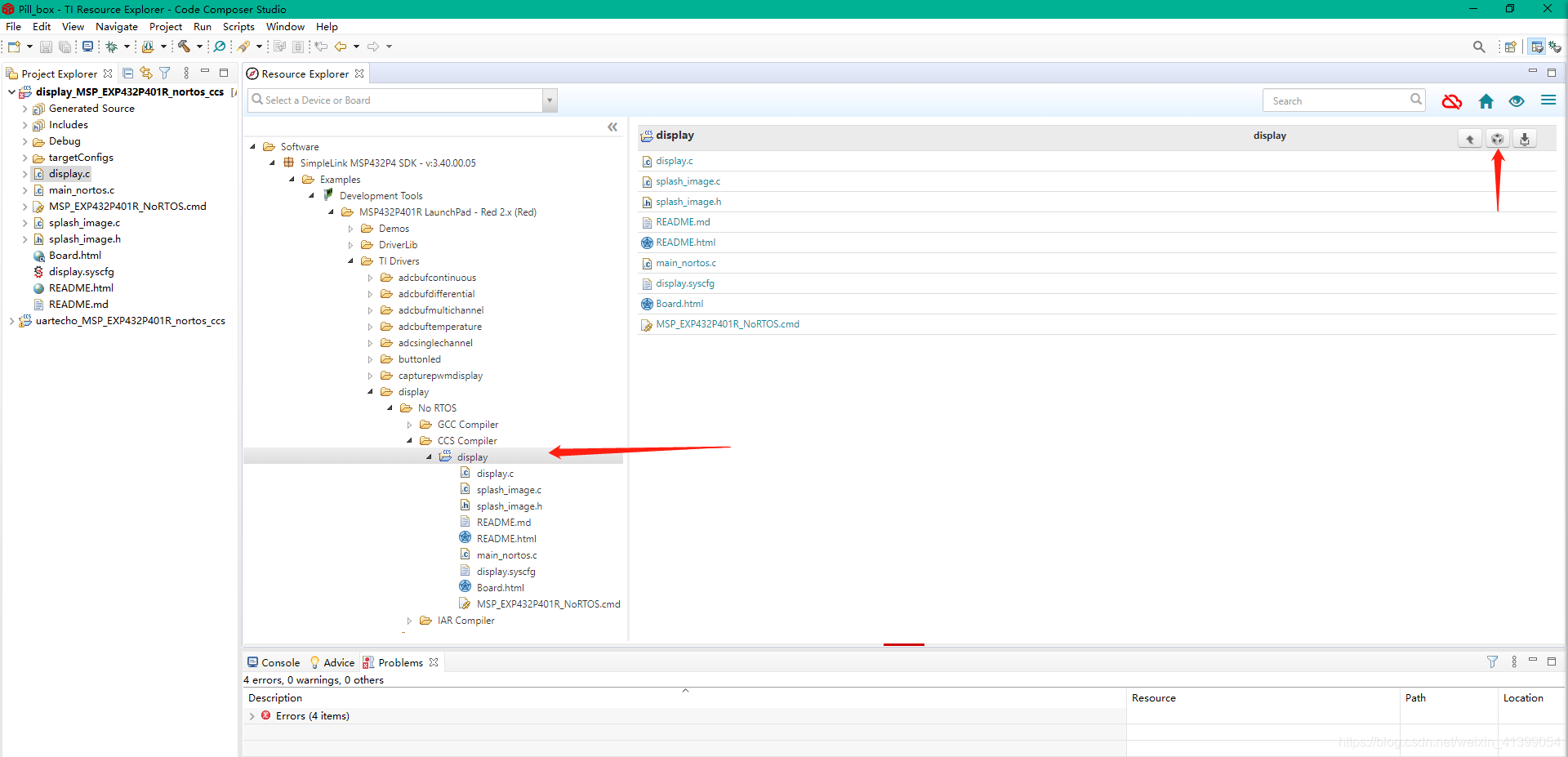Open the File menu
The image size is (1568, 757).
[x=13, y=26]
